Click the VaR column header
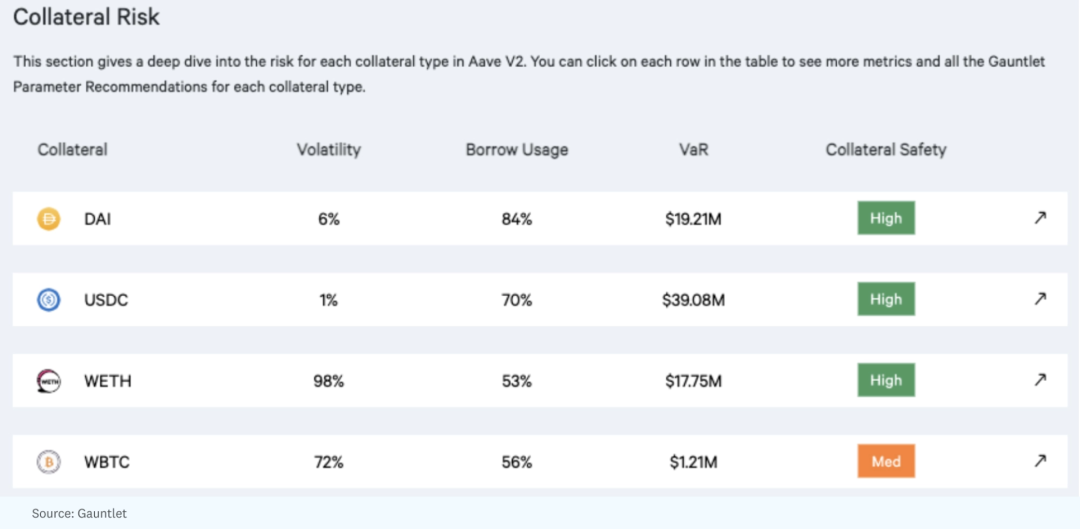The width and height of the screenshot is (1080, 529). pyautogui.click(x=692, y=150)
